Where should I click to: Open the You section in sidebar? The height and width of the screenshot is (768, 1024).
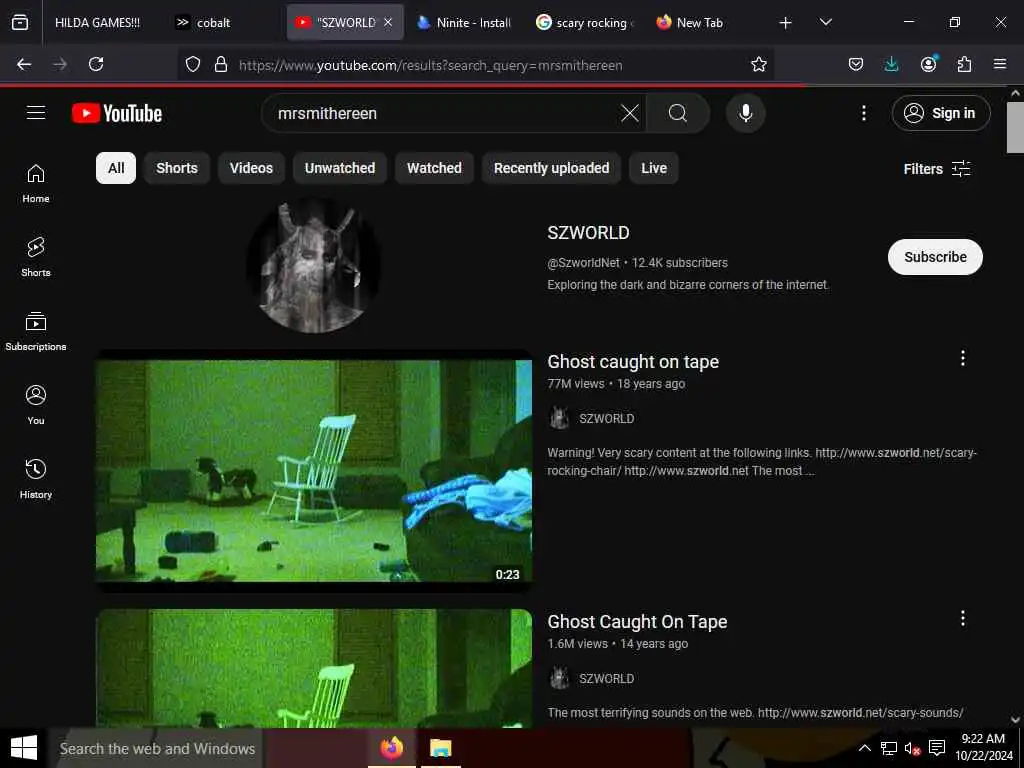(x=36, y=405)
